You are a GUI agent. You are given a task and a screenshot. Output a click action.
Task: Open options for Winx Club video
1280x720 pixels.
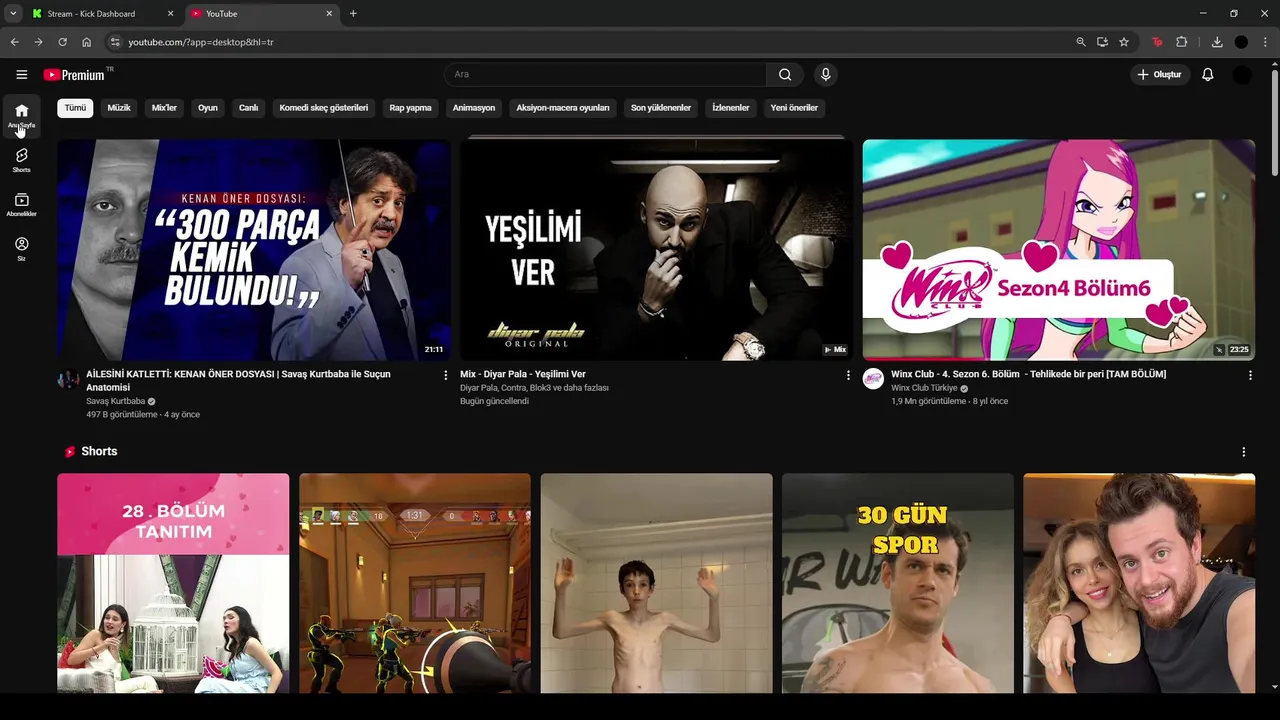click(x=1250, y=375)
